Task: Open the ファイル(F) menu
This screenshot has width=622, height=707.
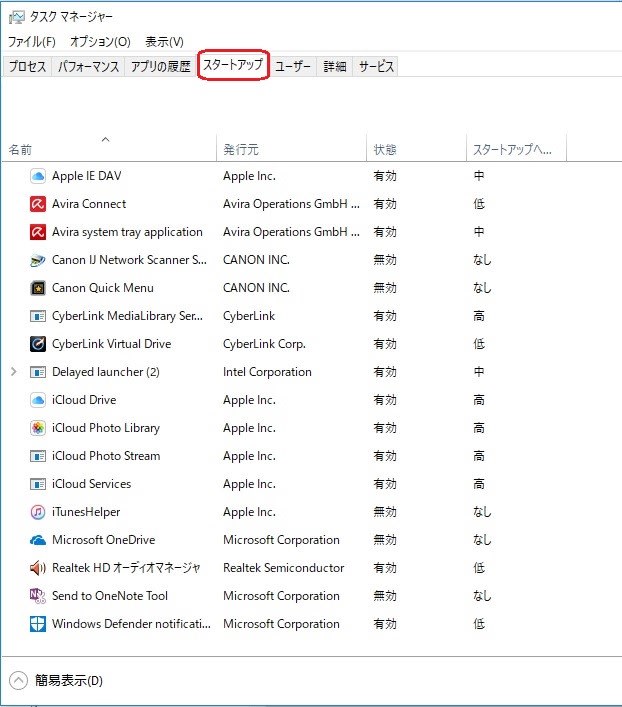Action: (x=32, y=42)
